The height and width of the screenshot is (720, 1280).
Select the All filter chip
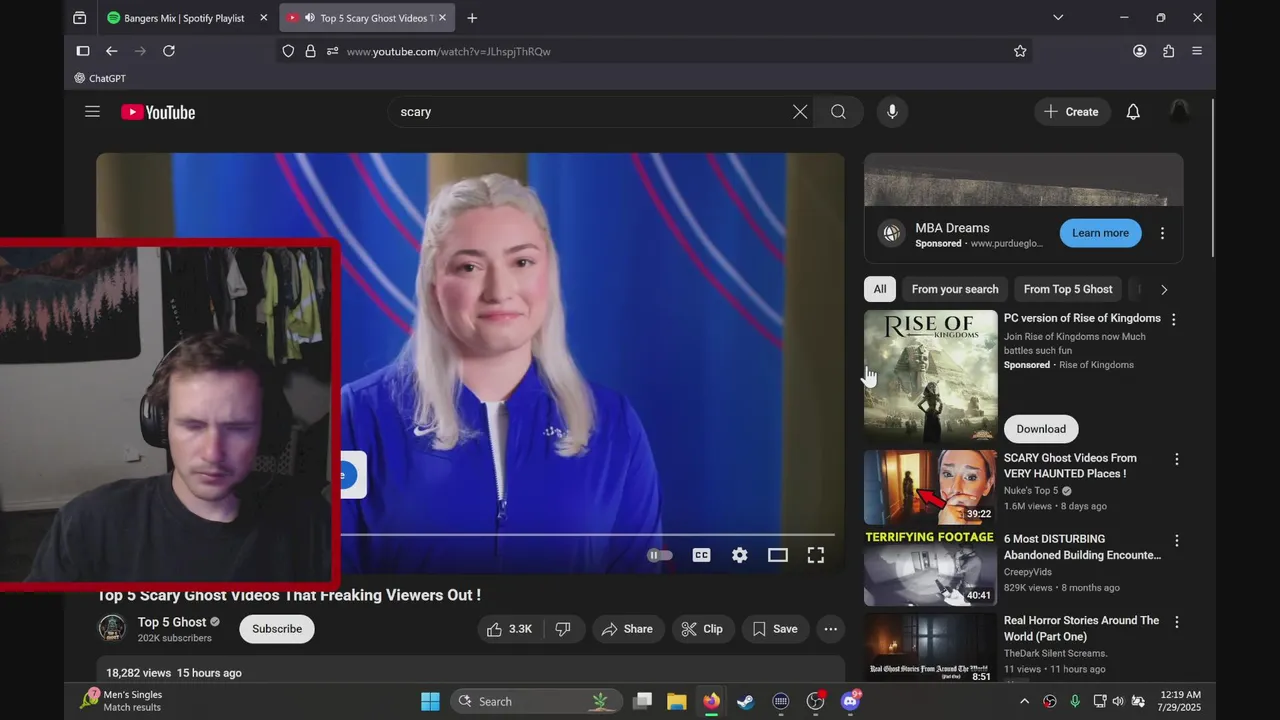tap(880, 289)
